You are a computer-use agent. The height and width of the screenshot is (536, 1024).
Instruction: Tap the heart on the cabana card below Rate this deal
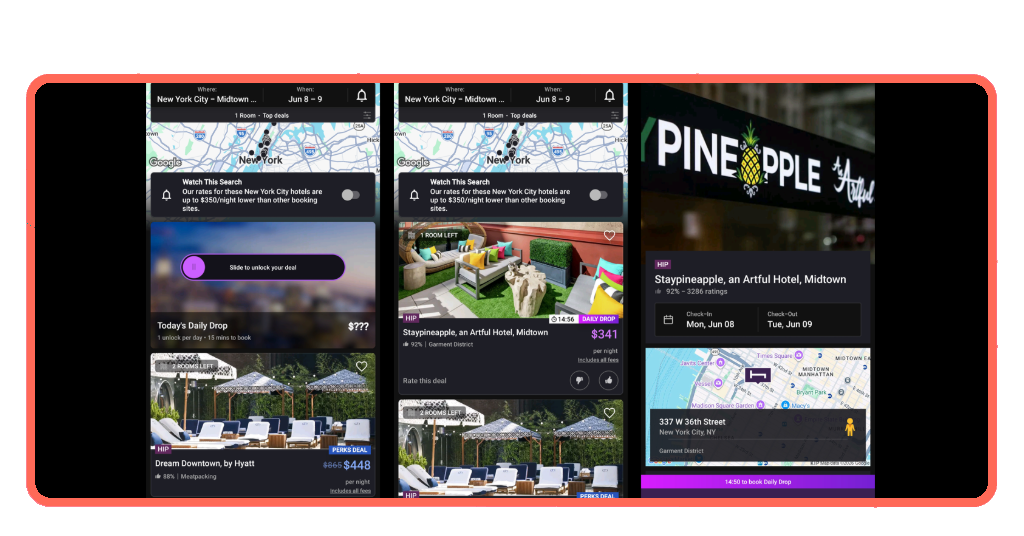(609, 413)
